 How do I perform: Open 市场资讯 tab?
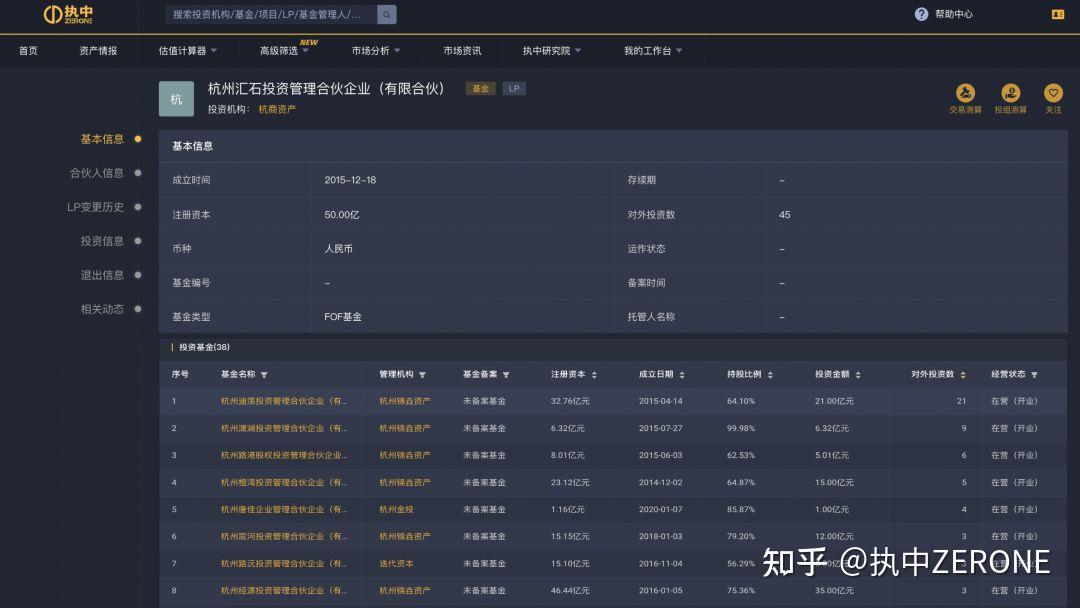click(x=462, y=51)
